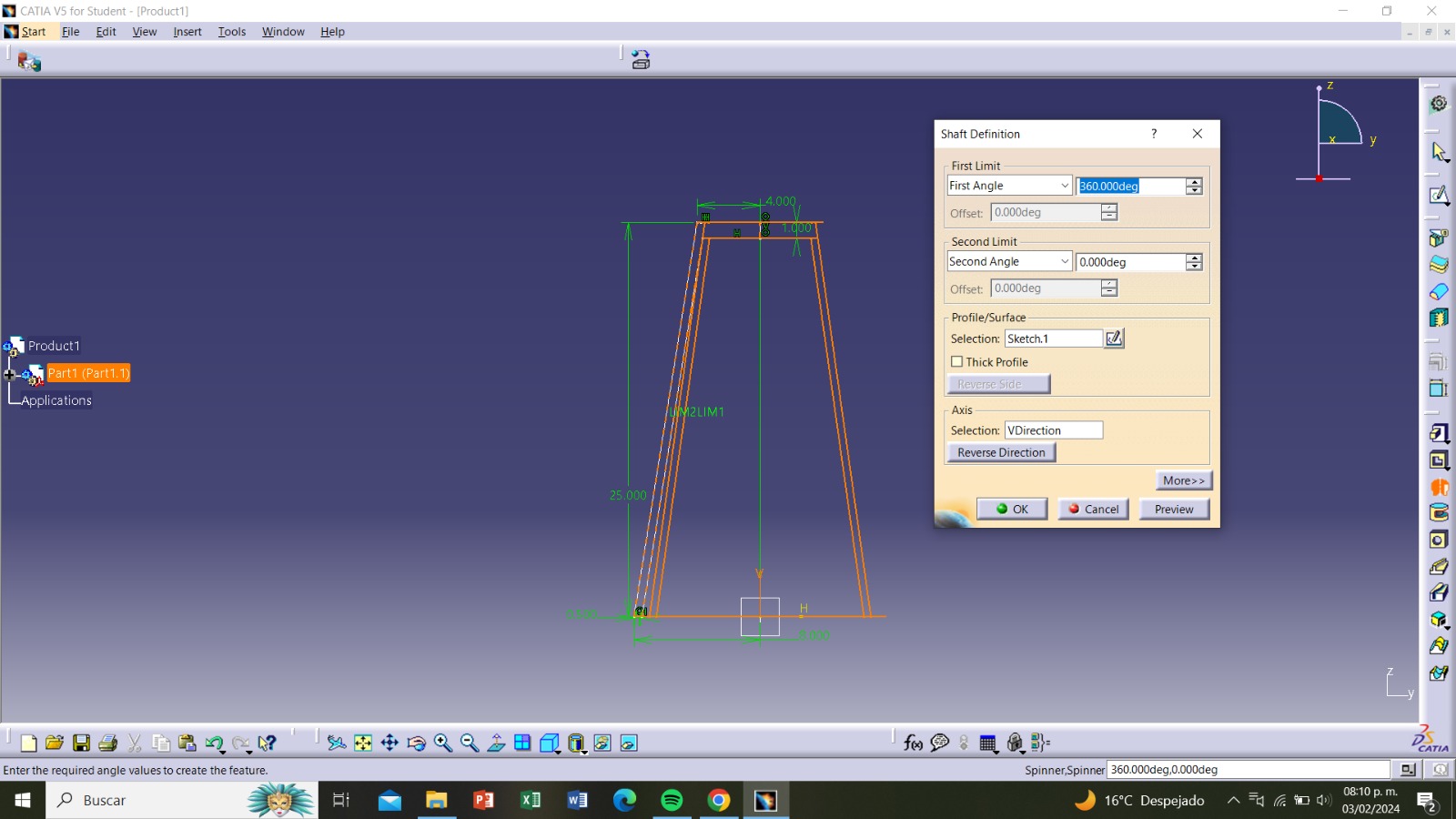Click the Hole tool icon in right toolbar
Screen dimensions: 1456x819
pos(1438,540)
